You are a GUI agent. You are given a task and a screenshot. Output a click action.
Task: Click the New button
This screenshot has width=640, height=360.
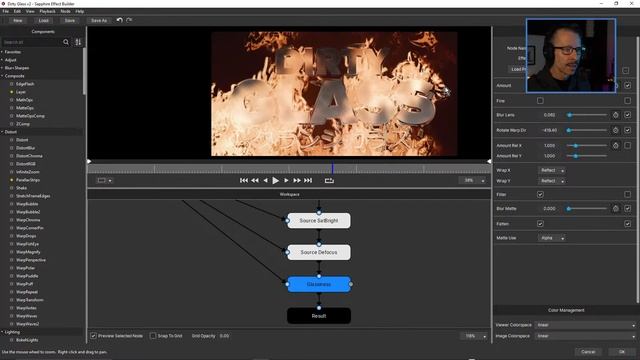[x=18, y=20]
